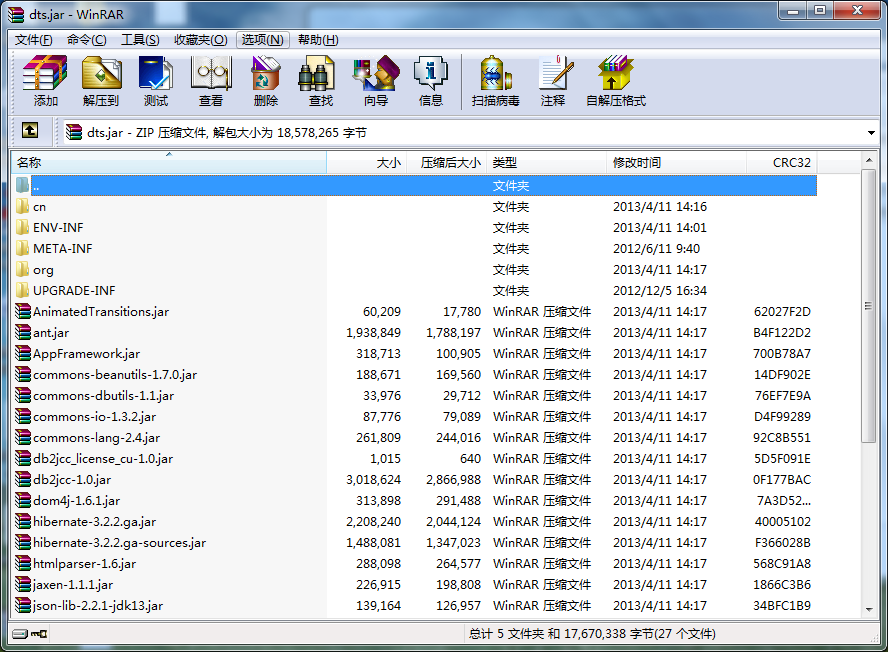
Task: Select hibernate-3.2.2.ga-sources.jar file name
Action: tap(119, 542)
